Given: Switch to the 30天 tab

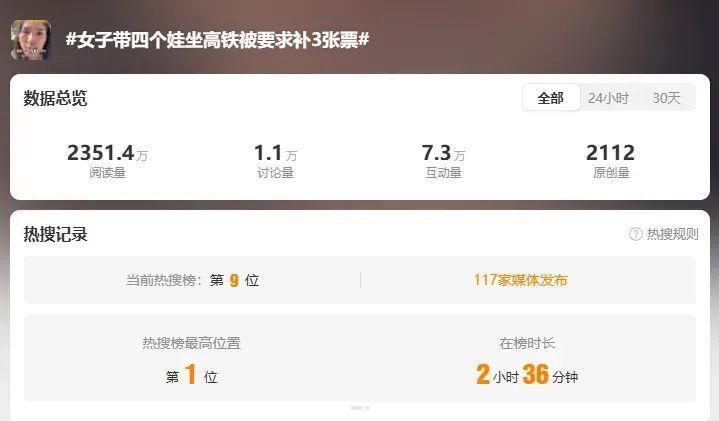Looking at the screenshot, I should click(666, 98).
